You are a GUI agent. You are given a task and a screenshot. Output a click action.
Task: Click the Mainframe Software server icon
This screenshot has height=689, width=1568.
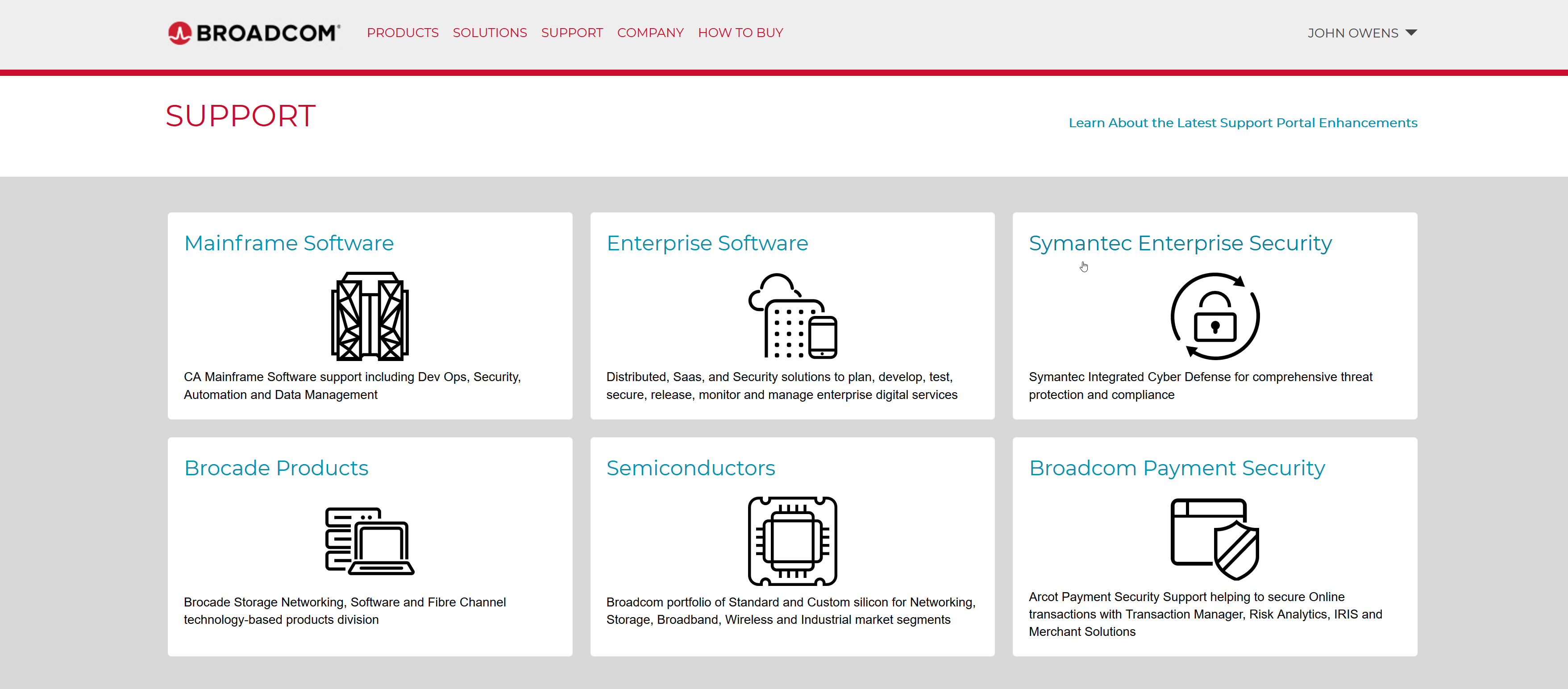click(x=370, y=316)
